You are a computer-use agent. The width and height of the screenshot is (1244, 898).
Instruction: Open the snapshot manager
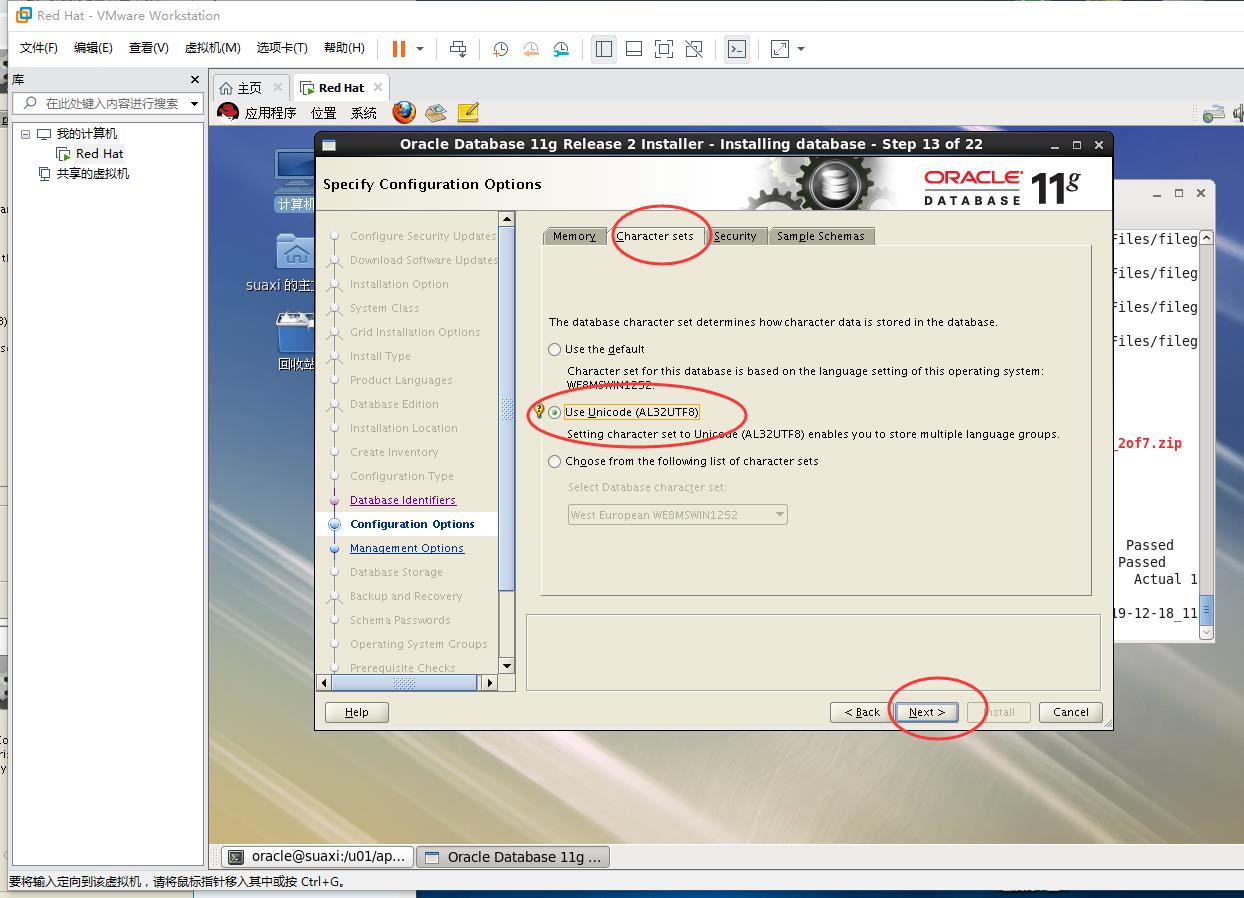561,48
